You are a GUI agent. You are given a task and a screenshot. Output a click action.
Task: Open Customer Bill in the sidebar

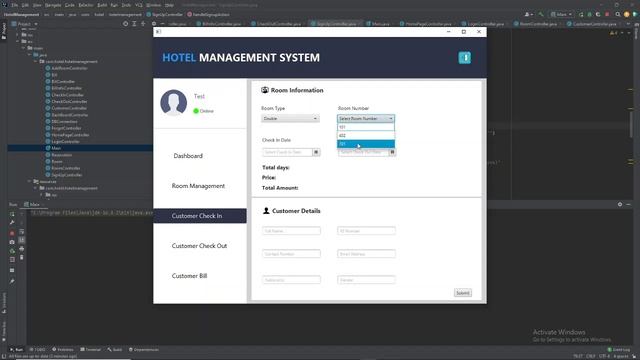(189, 276)
